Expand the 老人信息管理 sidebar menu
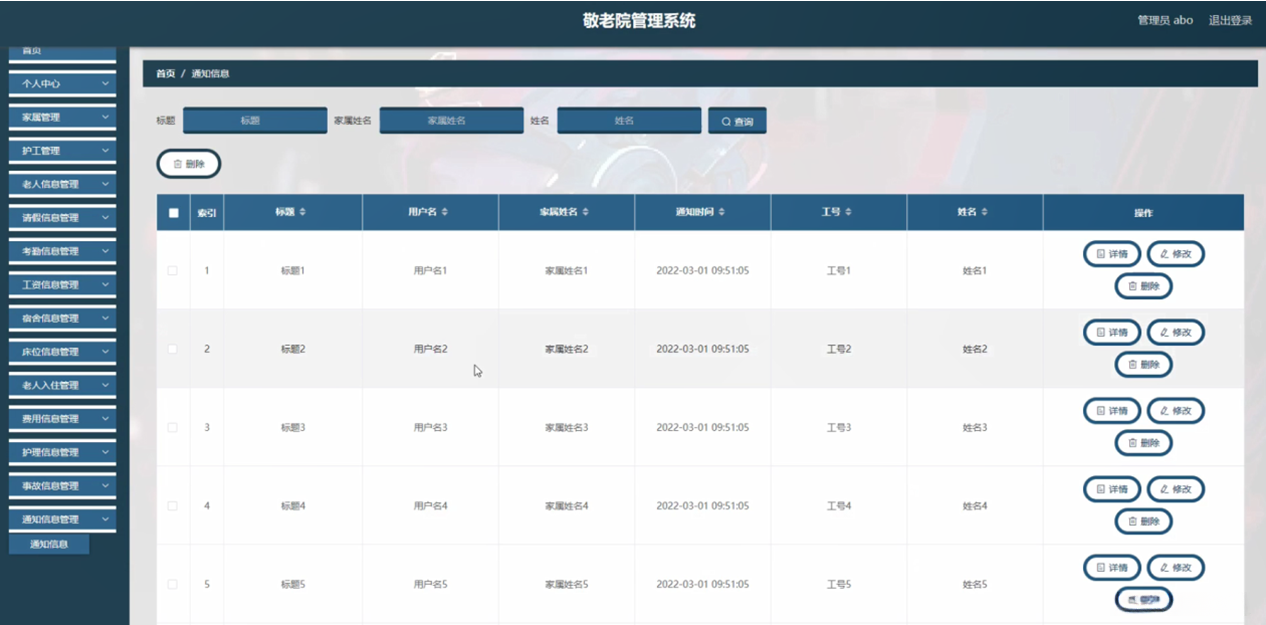The height and width of the screenshot is (625, 1266). pyautogui.click(x=62, y=184)
